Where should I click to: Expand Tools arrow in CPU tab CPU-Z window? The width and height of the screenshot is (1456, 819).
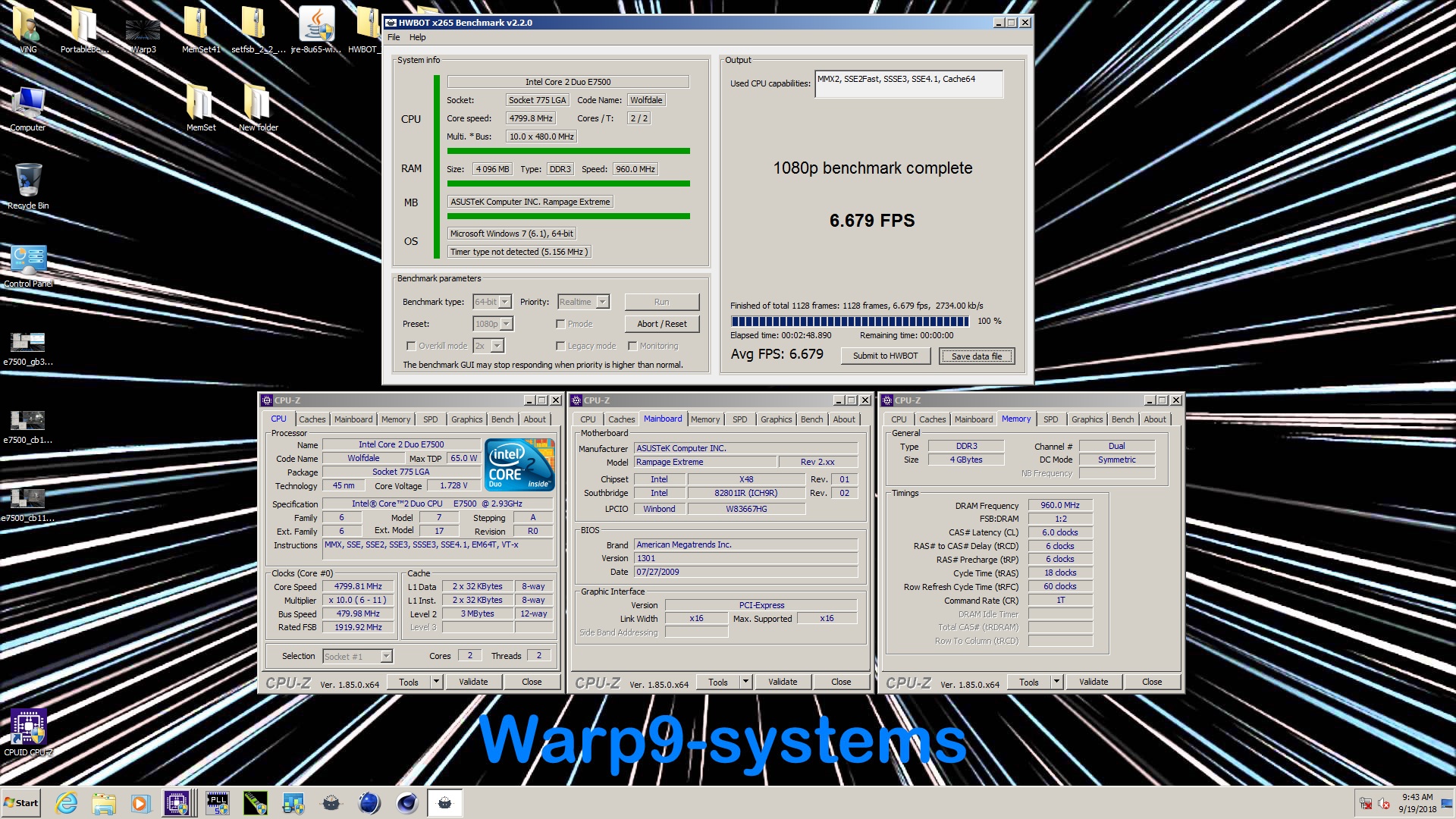[x=436, y=682]
